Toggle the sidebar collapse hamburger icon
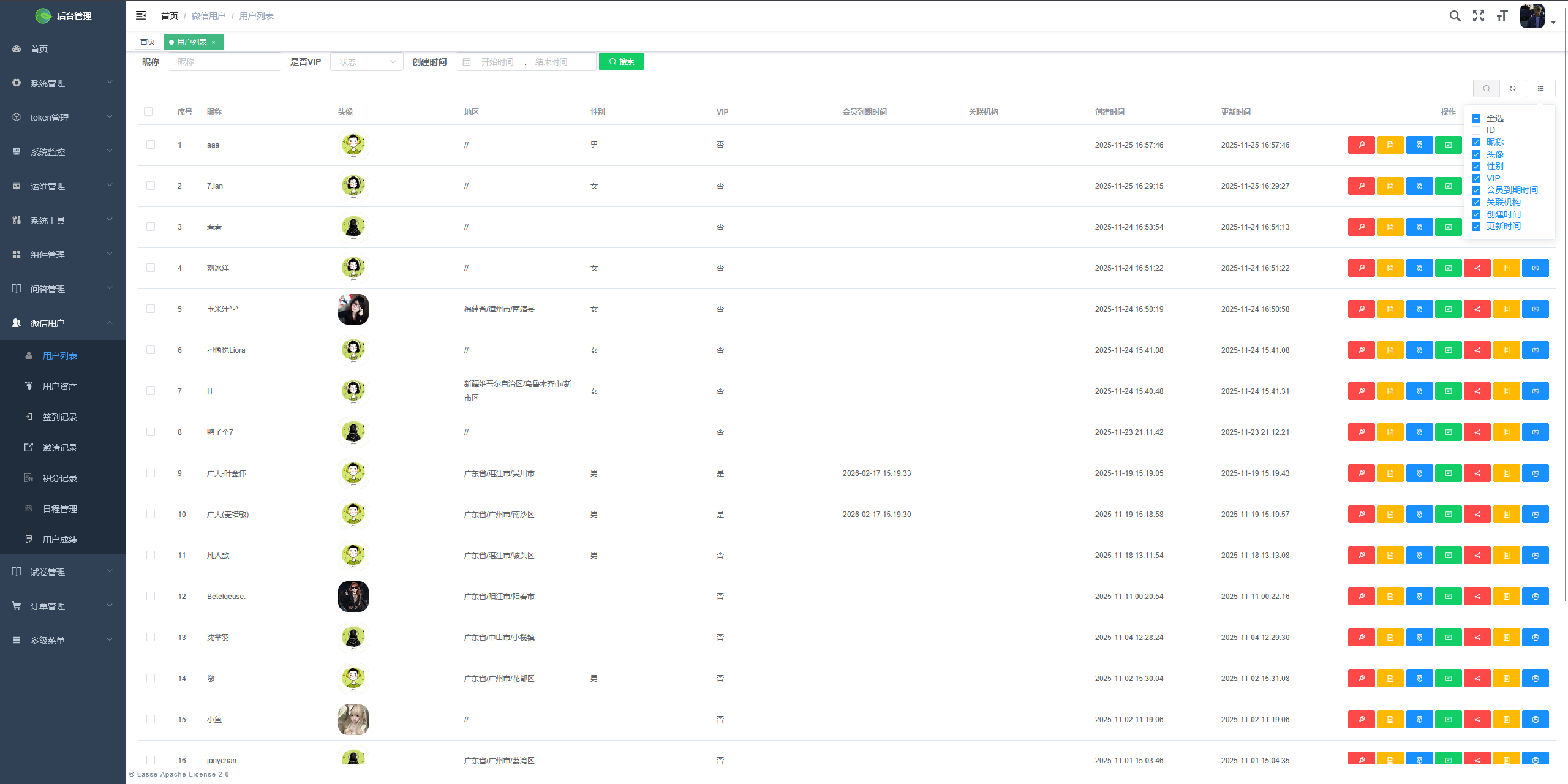This screenshot has height=784, width=1568. (x=141, y=15)
